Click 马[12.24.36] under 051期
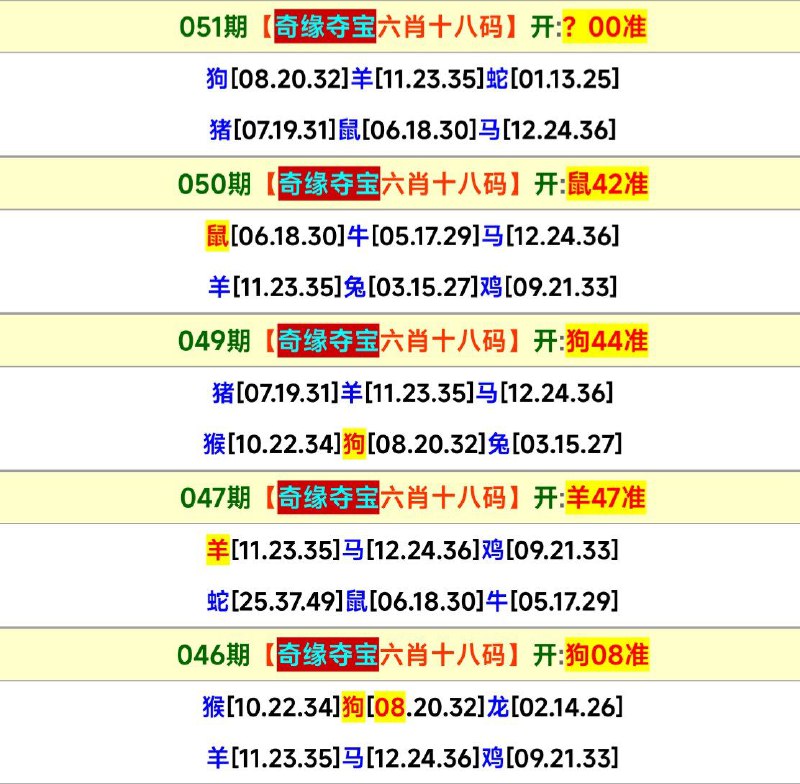 [547, 130]
